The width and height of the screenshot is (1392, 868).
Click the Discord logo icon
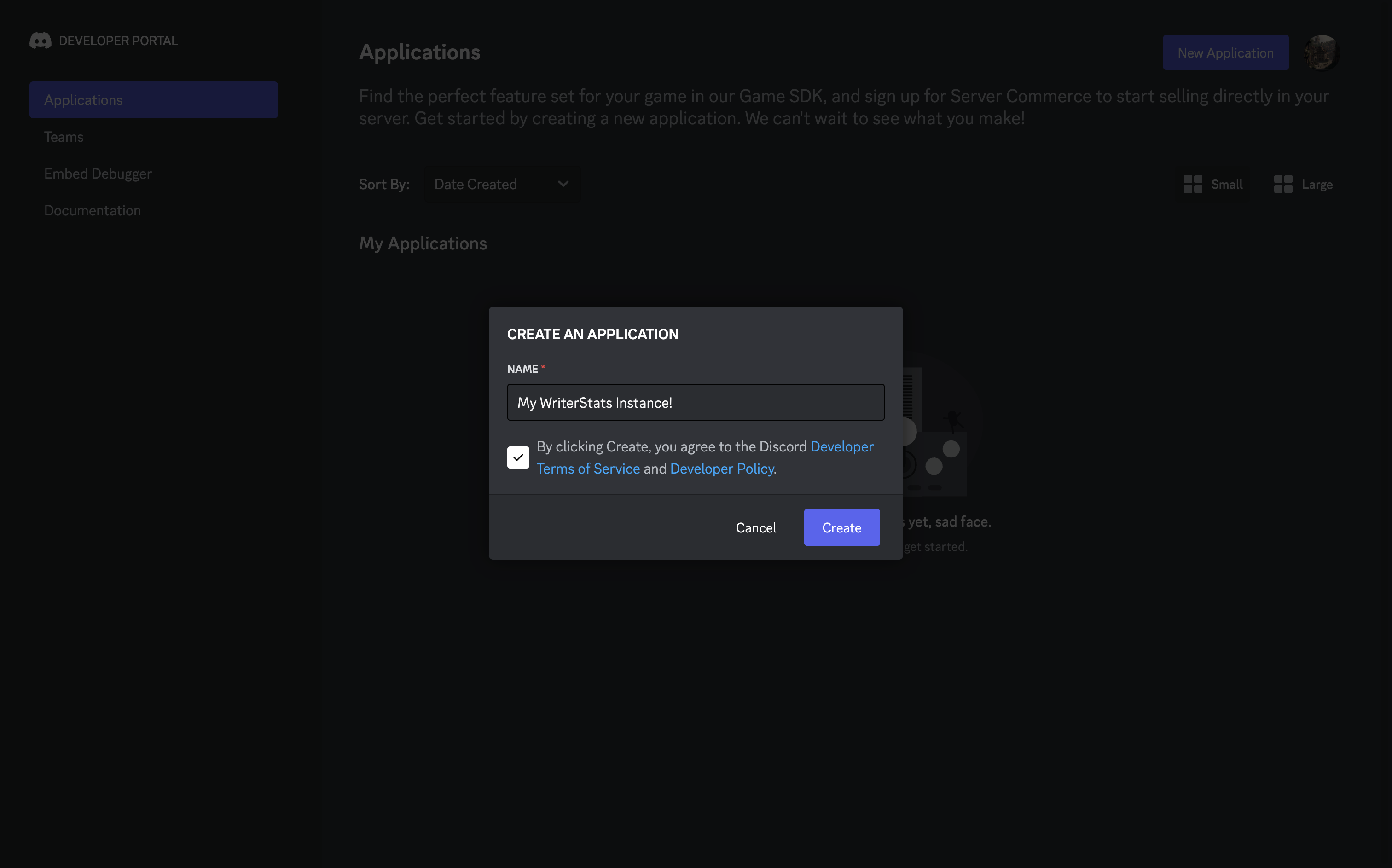[40, 41]
